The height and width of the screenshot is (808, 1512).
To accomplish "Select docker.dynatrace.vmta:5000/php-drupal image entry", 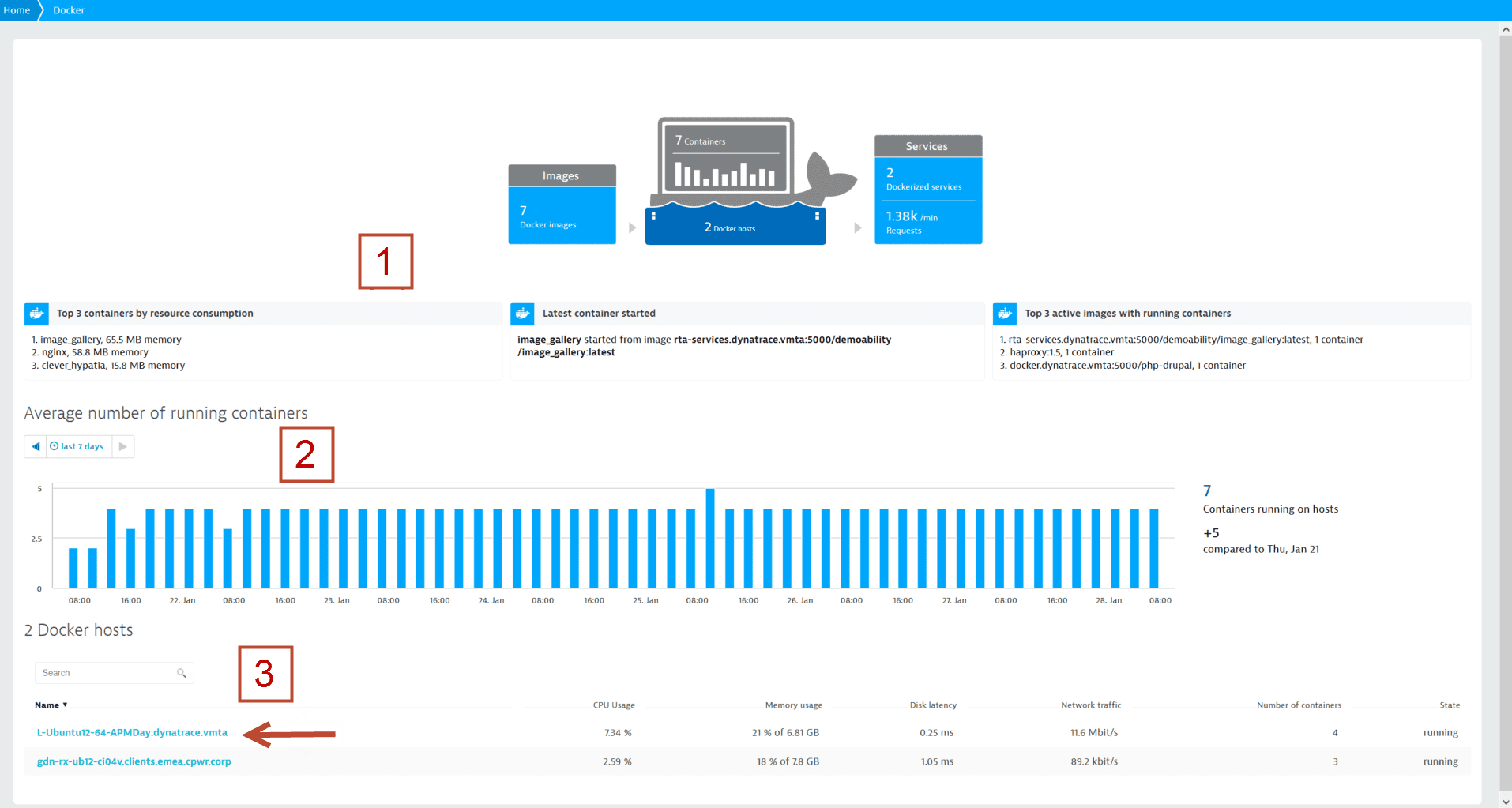I will coord(1123,365).
